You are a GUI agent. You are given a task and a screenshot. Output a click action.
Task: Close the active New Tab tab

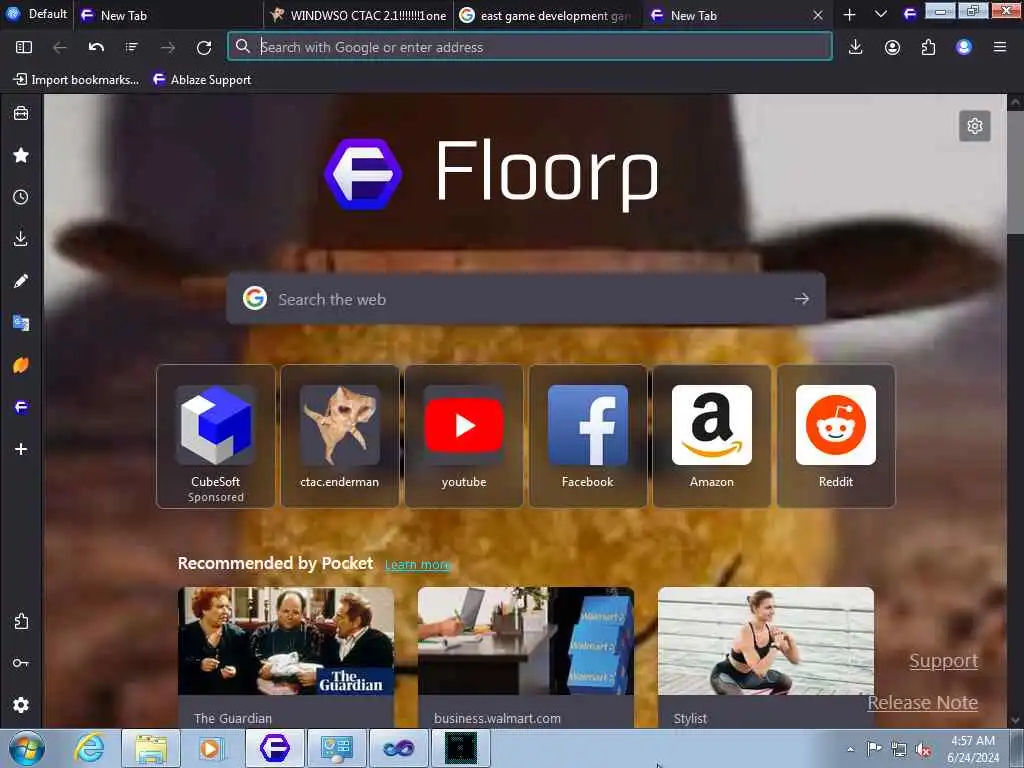pyautogui.click(x=818, y=15)
